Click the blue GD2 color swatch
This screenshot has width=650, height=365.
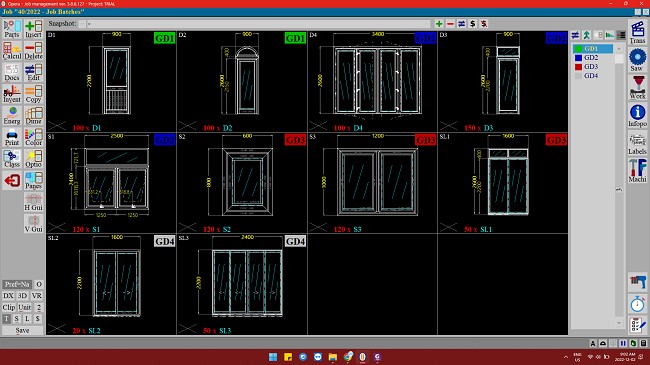578,58
